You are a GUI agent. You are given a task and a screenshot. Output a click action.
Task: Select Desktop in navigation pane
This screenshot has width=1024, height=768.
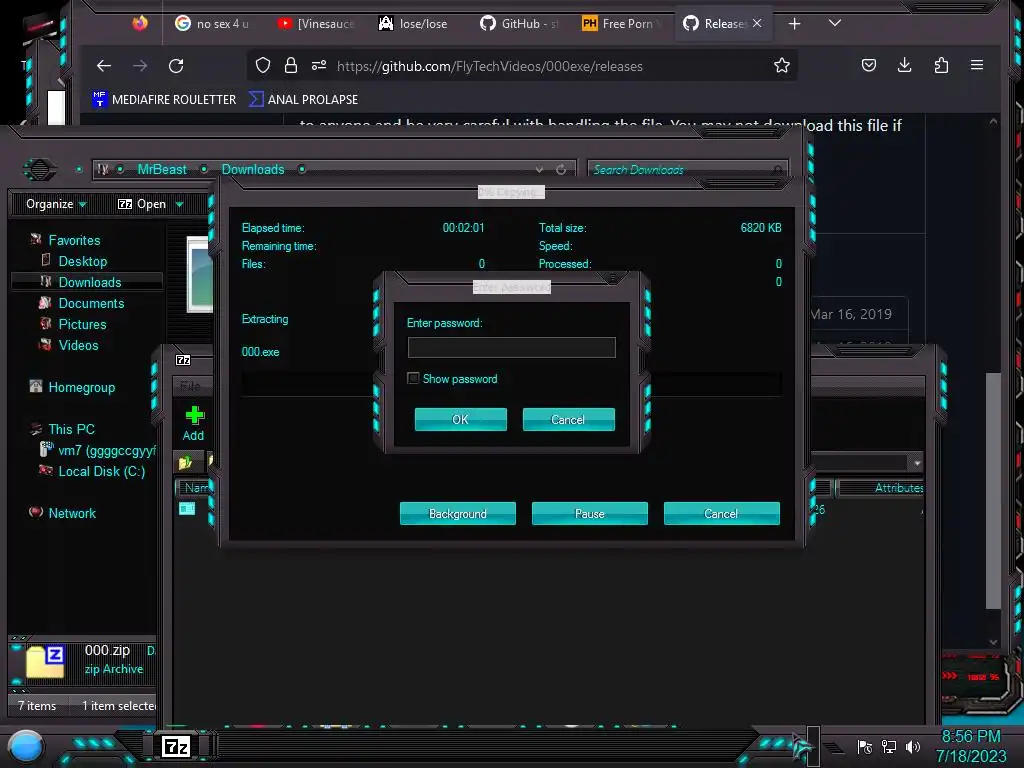point(83,261)
